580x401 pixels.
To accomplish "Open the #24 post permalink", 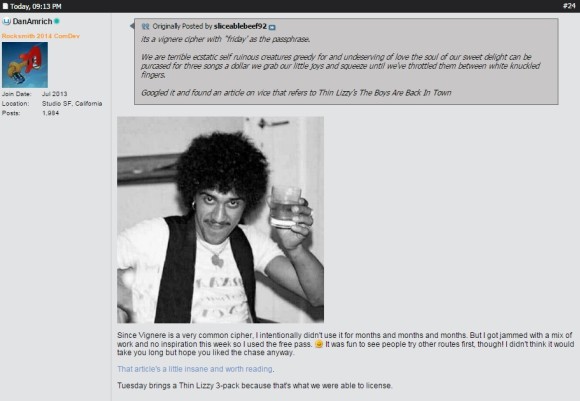I will click(x=569, y=6).
